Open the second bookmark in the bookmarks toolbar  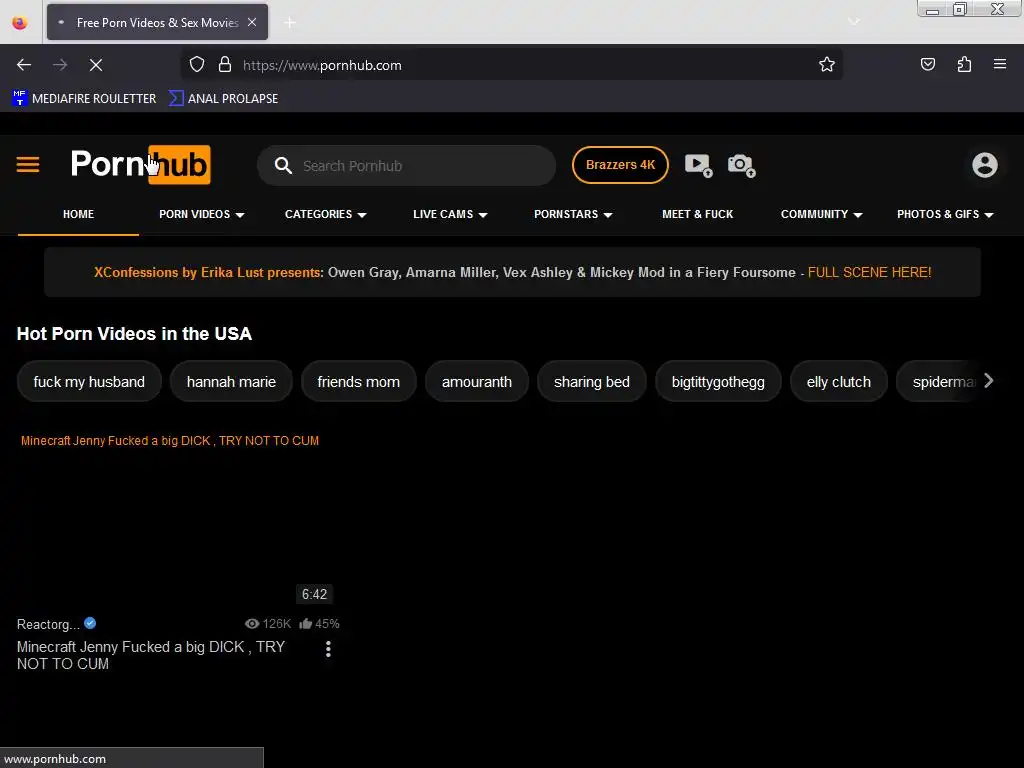[223, 99]
